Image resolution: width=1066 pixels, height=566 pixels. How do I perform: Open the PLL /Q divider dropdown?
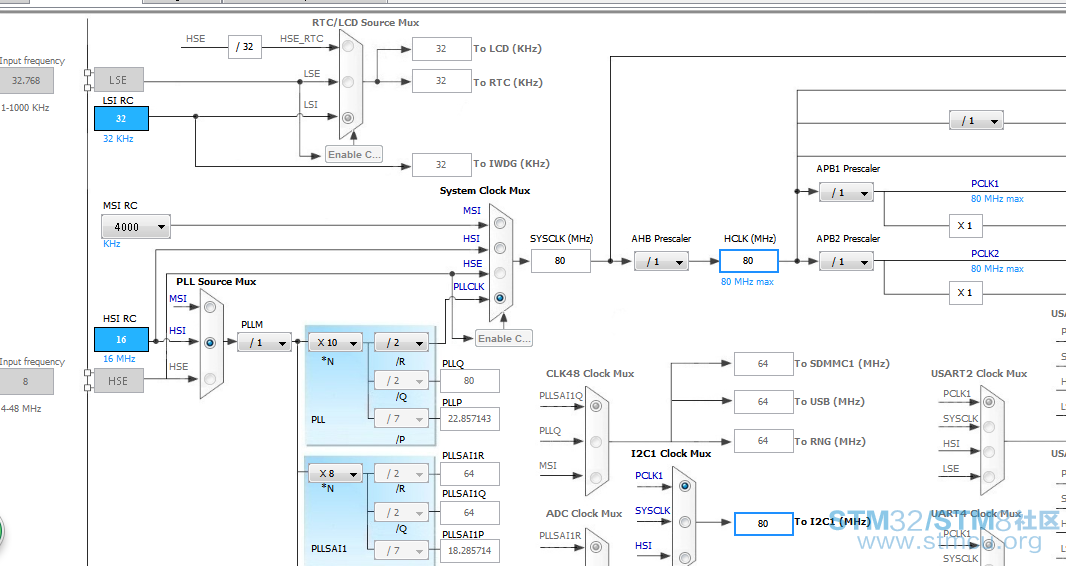click(401, 381)
